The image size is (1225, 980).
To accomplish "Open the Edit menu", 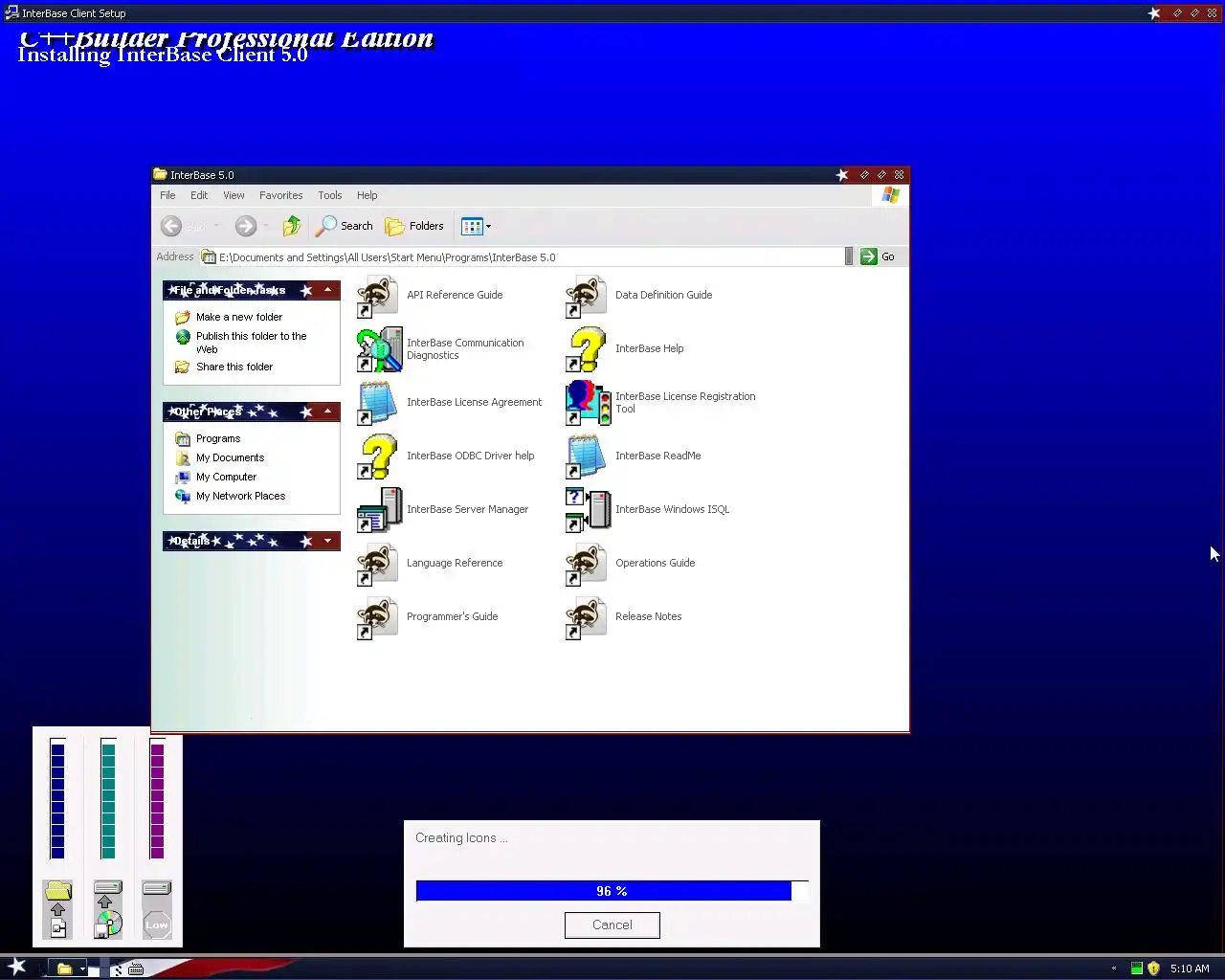I will [199, 195].
